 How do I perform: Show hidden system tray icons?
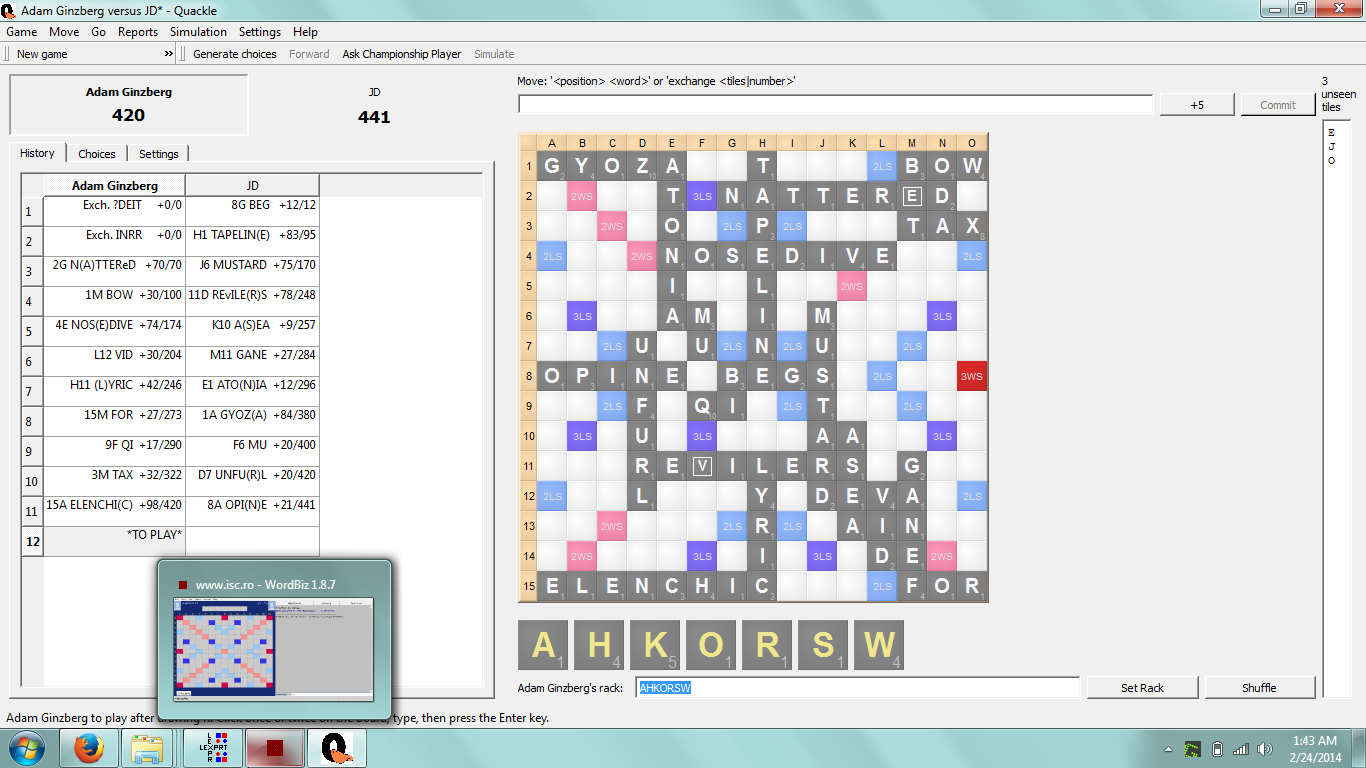pos(1168,749)
